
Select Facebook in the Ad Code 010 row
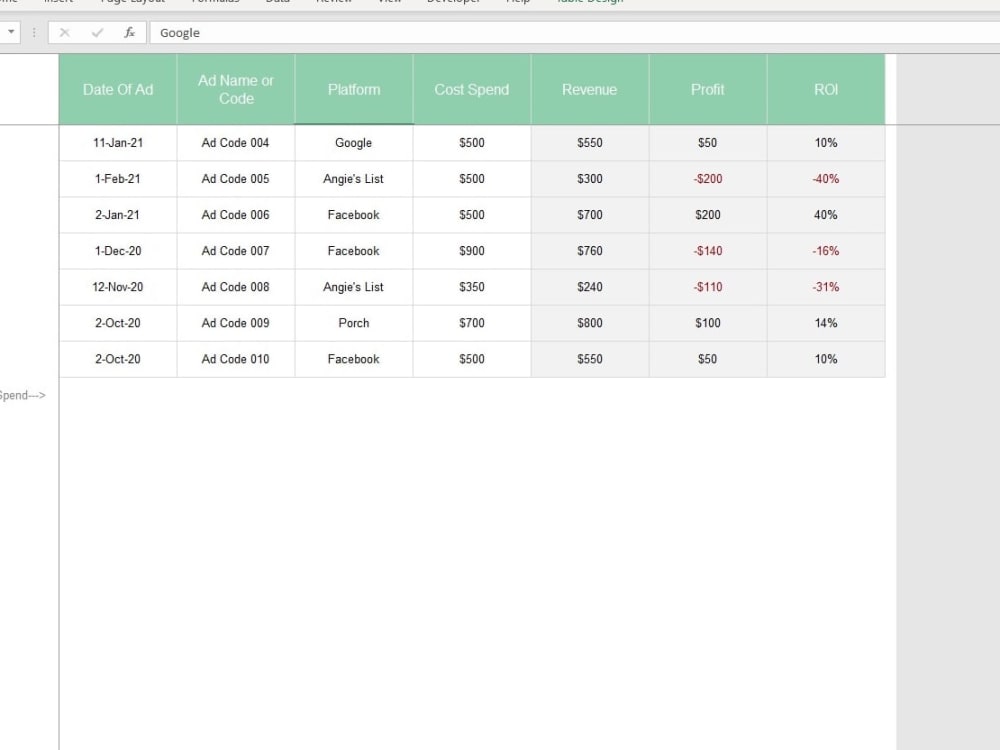pyautogui.click(x=354, y=359)
